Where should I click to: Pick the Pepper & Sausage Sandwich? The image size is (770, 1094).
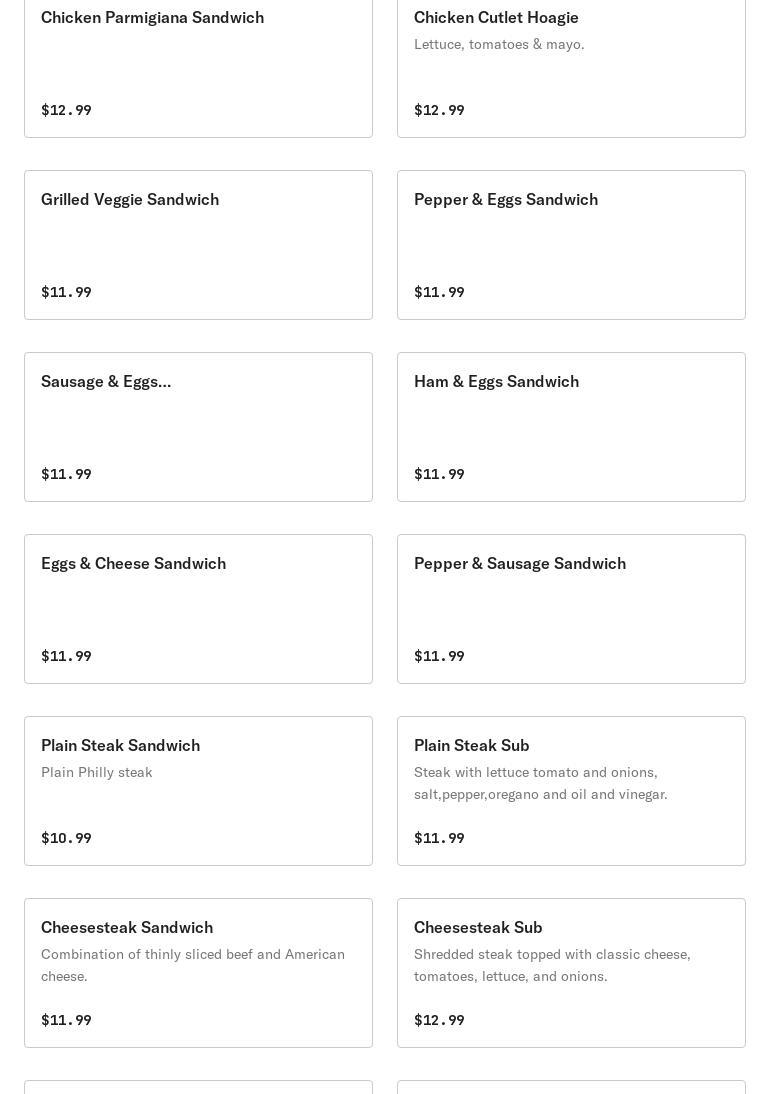tap(571, 609)
